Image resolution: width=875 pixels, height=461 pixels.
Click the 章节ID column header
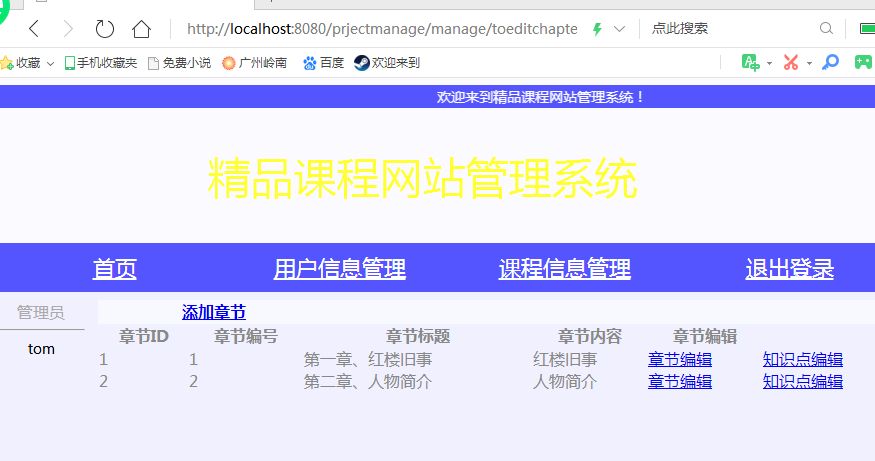click(x=143, y=337)
